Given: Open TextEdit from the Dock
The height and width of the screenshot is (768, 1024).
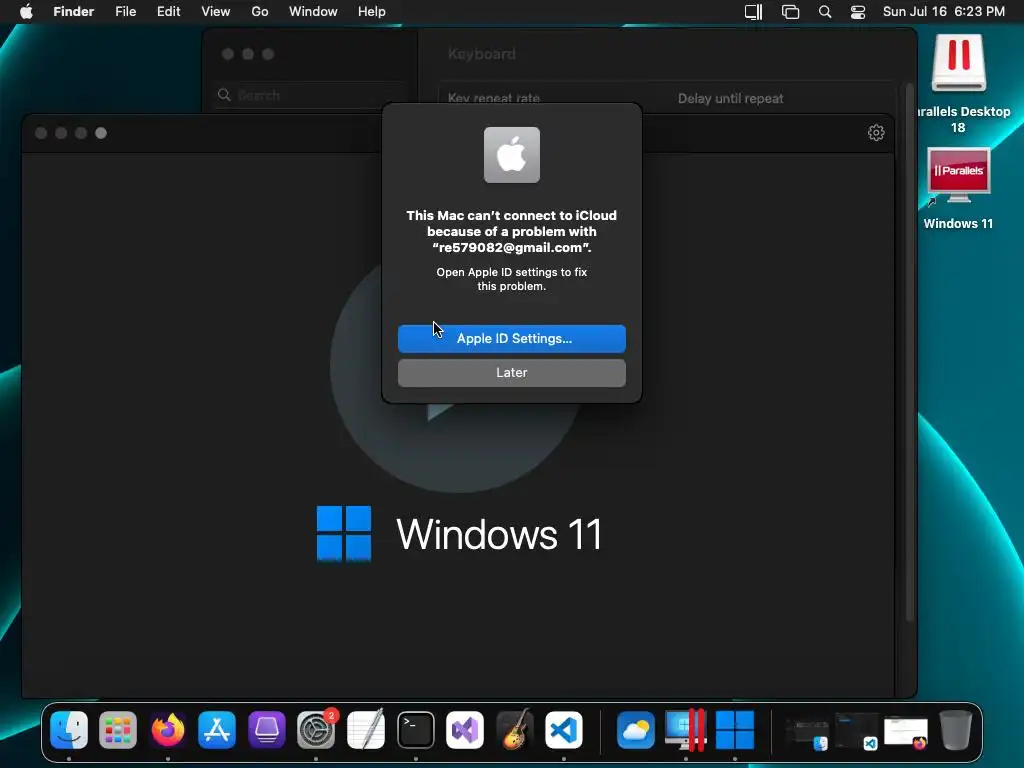Looking at the screenshot, I should point(366,729).
